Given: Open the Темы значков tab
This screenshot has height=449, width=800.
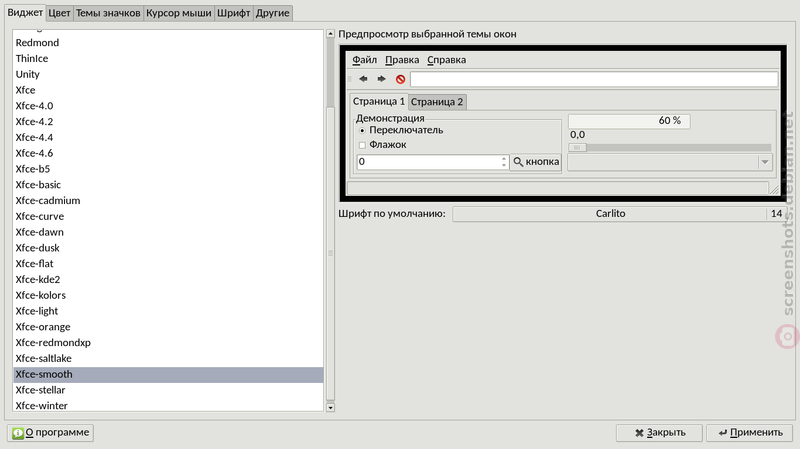Looking at the screenshot, I should 108,13.
